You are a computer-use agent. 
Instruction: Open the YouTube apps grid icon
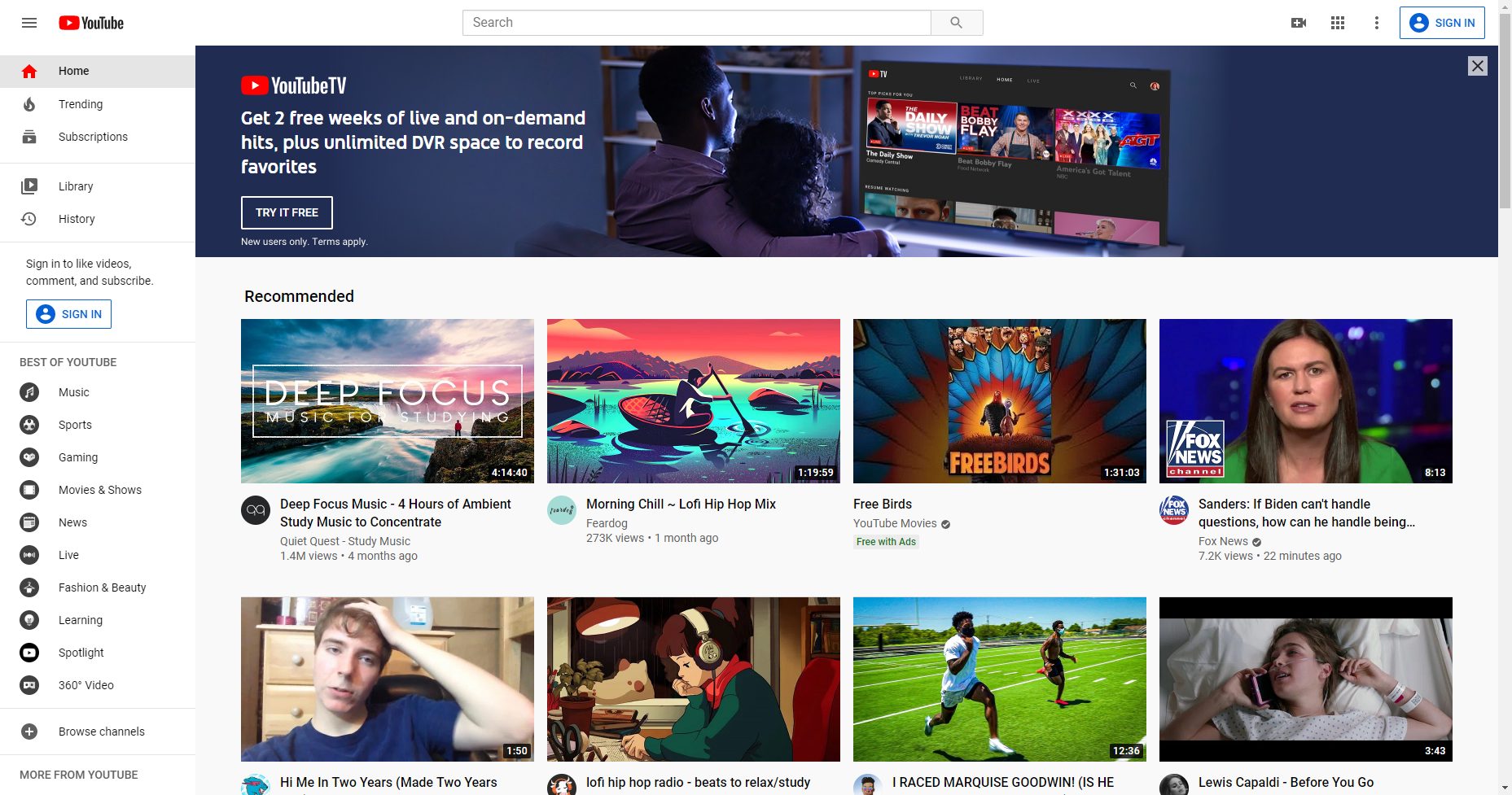point(1338,23)
